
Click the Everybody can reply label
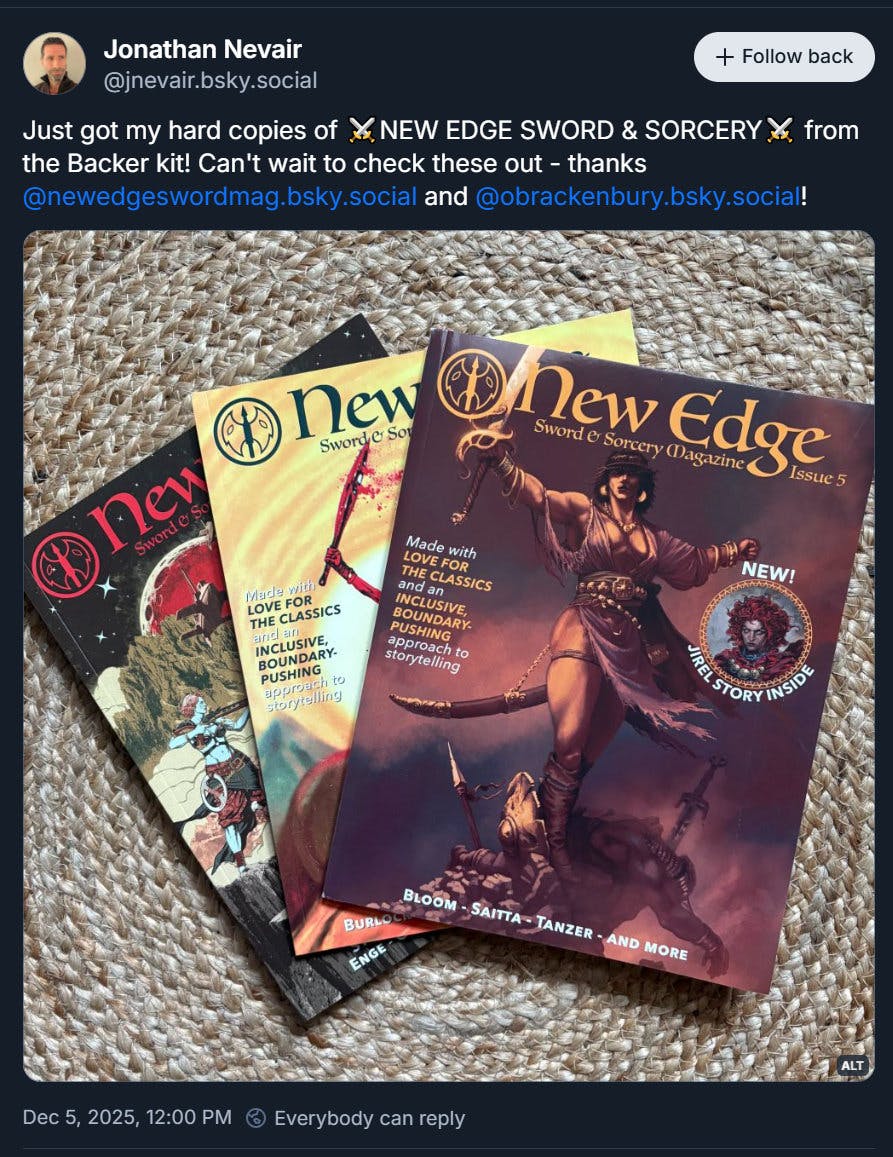tap(369, 1118)
